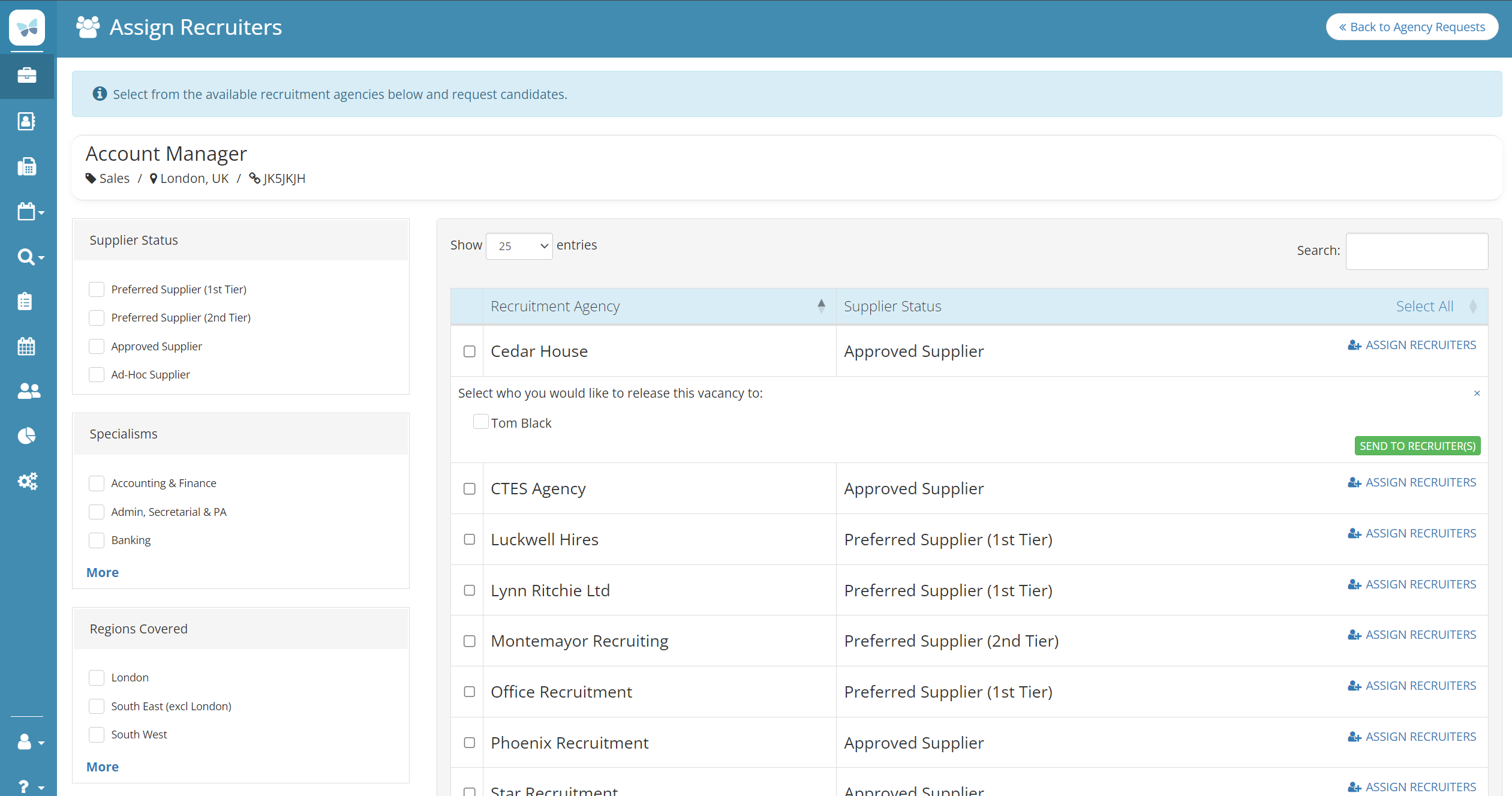Open the calendar grid sidebar icon

[x=27, y=346]
